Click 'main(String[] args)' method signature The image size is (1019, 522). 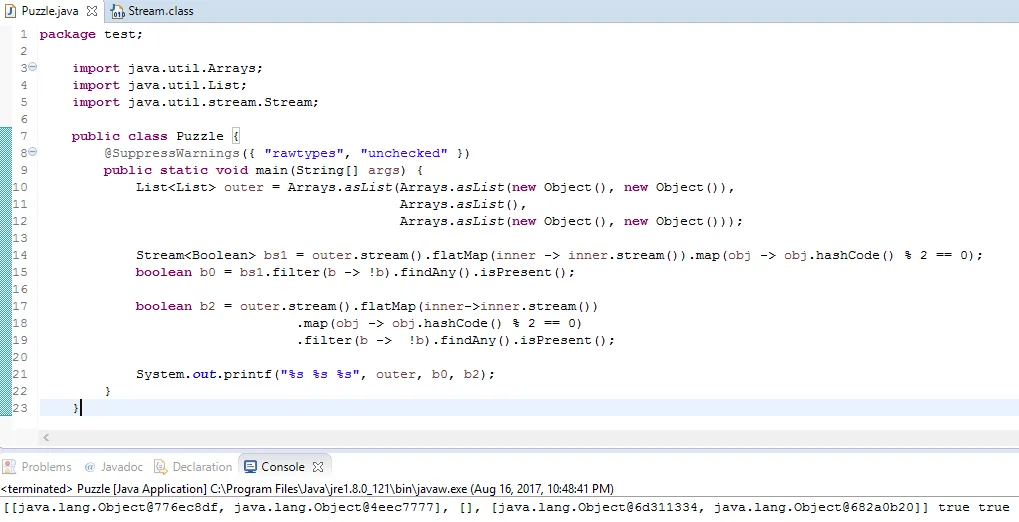click(x=331, y=170)
